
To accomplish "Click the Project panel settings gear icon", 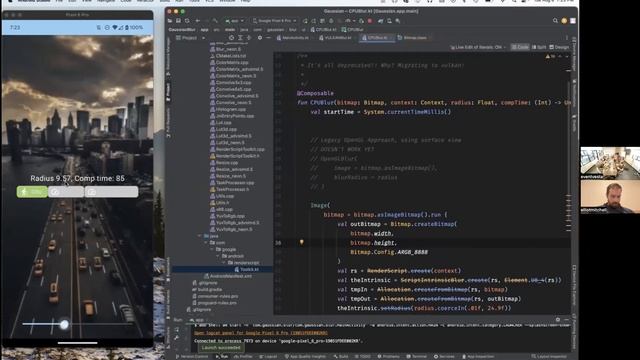I will (x=260, y=38).
